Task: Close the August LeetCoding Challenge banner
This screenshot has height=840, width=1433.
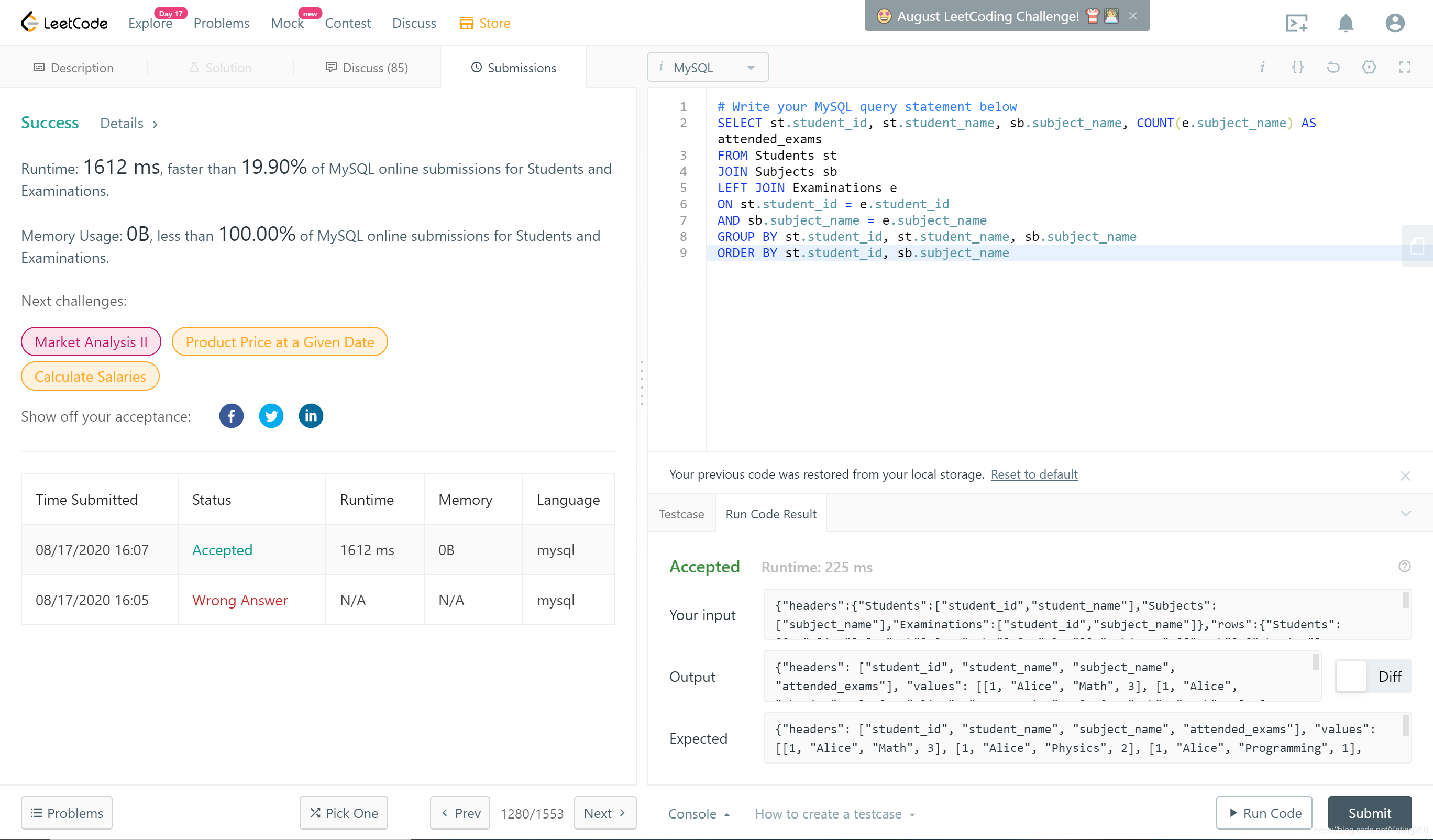Action: [1133, 16]
